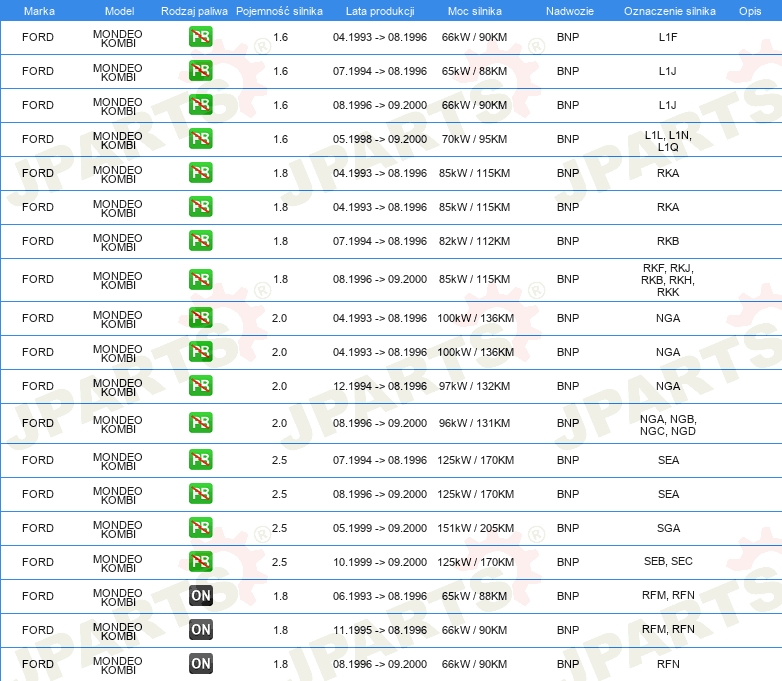Click FORD in the SGA row

coord(38,528)
